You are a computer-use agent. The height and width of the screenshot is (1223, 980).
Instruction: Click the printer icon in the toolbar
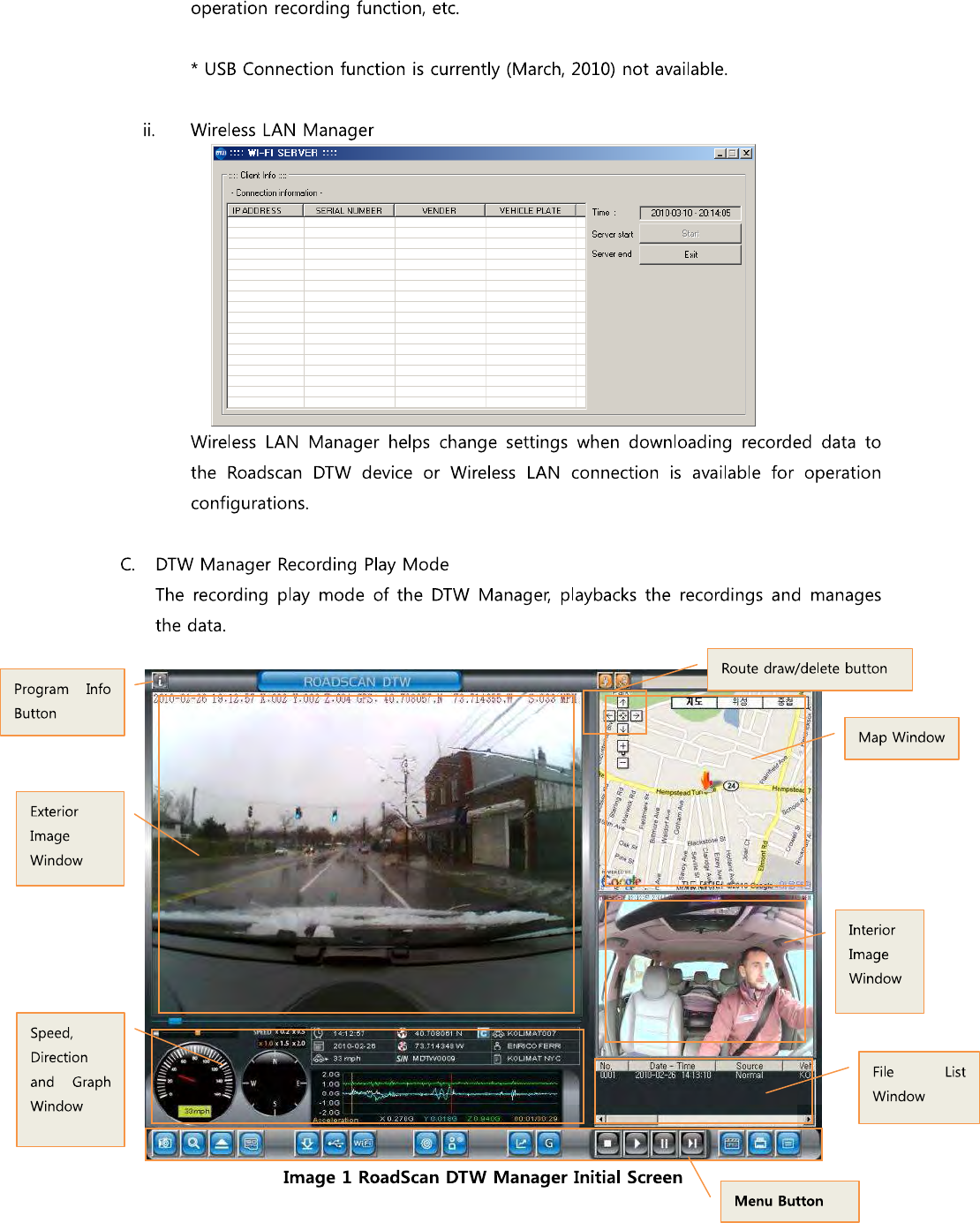(x=760, y=1144)
